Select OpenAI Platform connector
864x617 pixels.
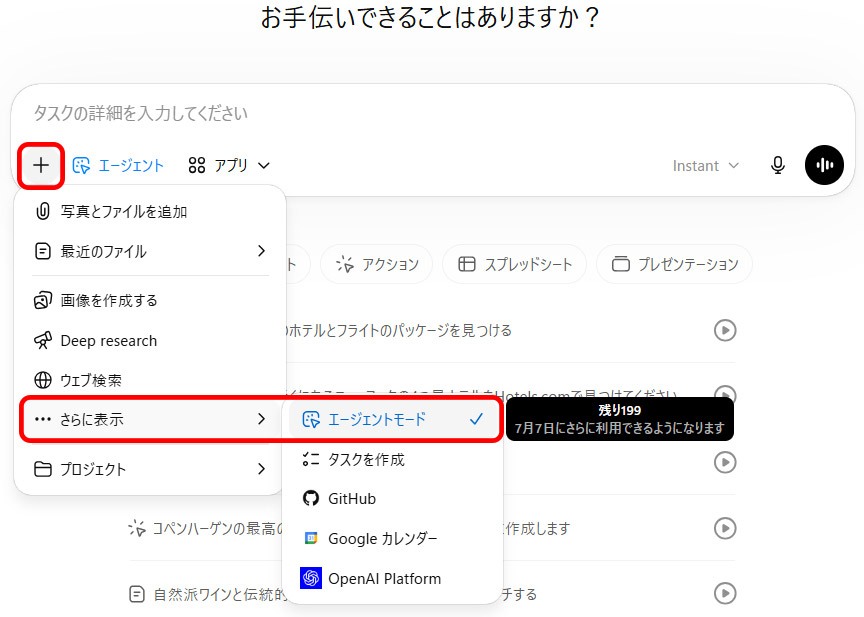[393, 578]
